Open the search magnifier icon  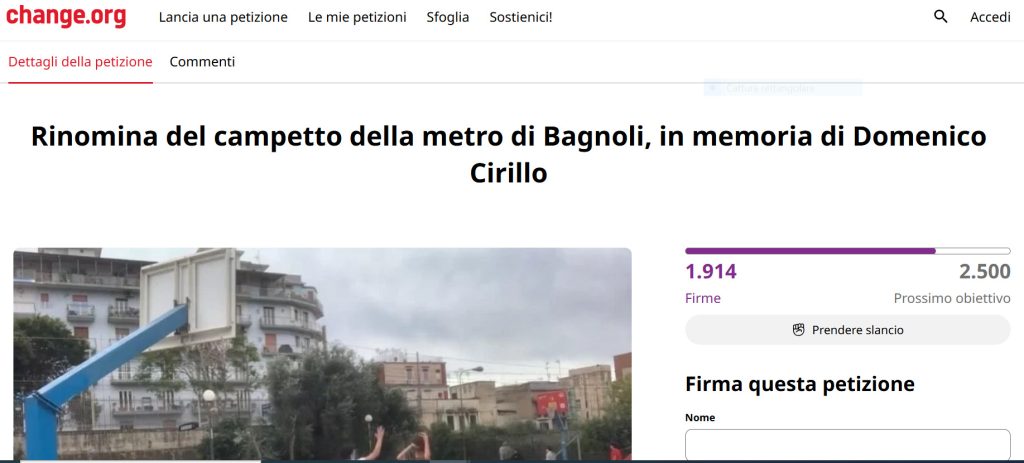[x=940, y=17]
